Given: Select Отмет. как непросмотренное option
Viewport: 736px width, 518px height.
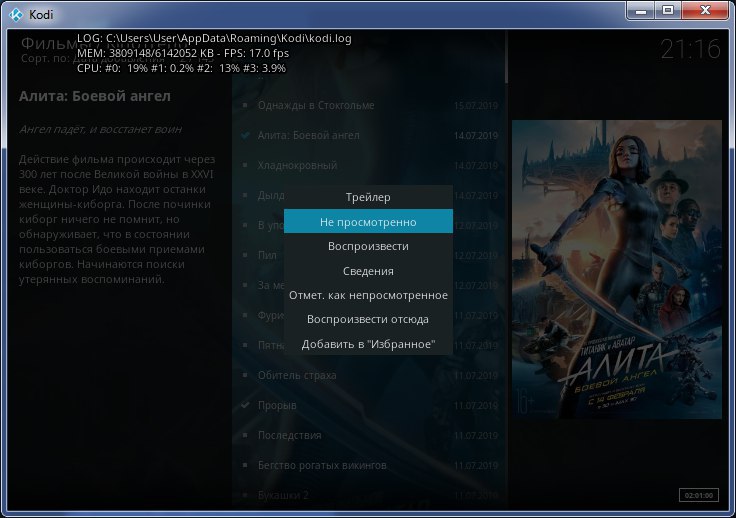Looking at the screenshot, I should click(x=368, y=295).
